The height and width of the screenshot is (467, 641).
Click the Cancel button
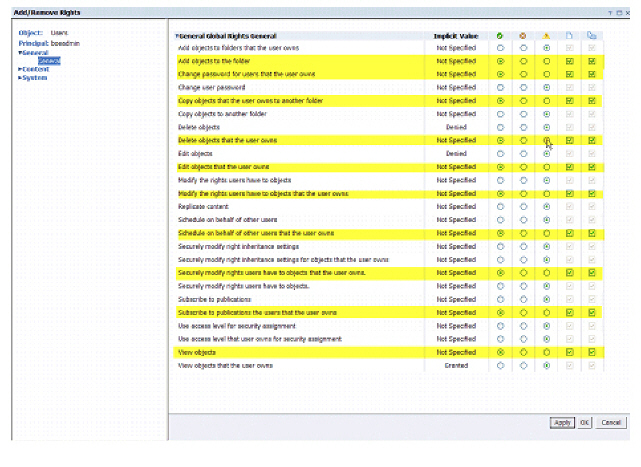612,423
